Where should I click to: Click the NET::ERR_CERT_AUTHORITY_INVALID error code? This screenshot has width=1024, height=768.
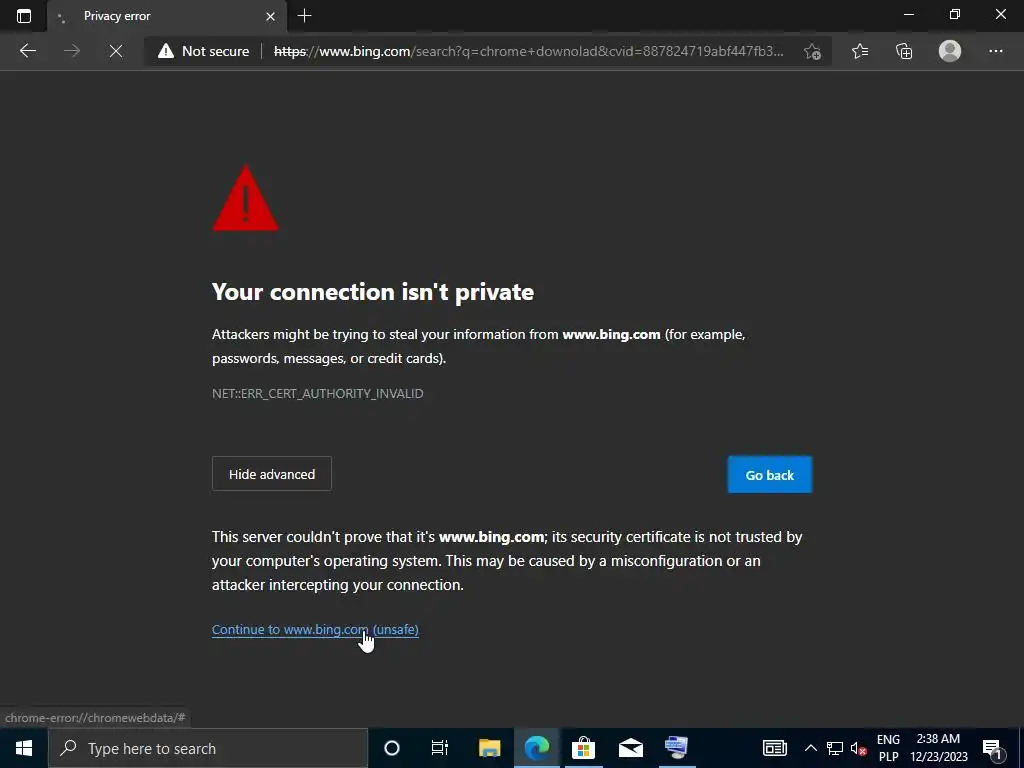coord(317,393)
